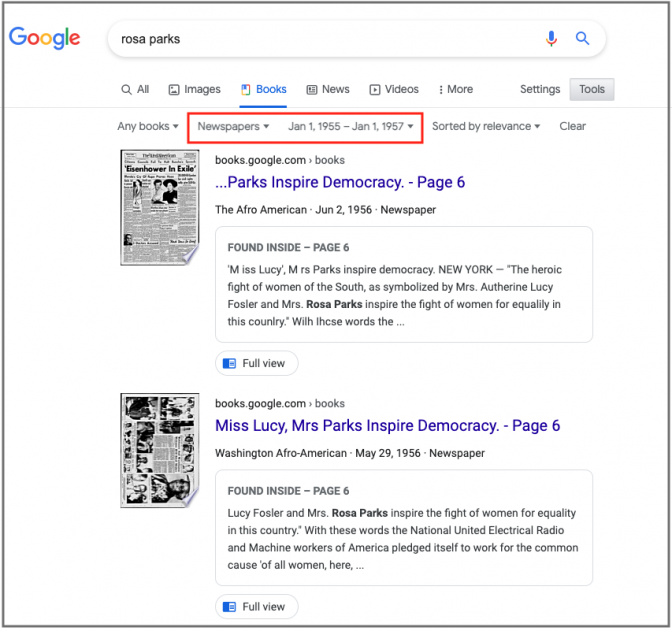Image resolution: width=672 pixels, height=631 pixels.
Task: Toggle the Tools button
Action: 591,89
